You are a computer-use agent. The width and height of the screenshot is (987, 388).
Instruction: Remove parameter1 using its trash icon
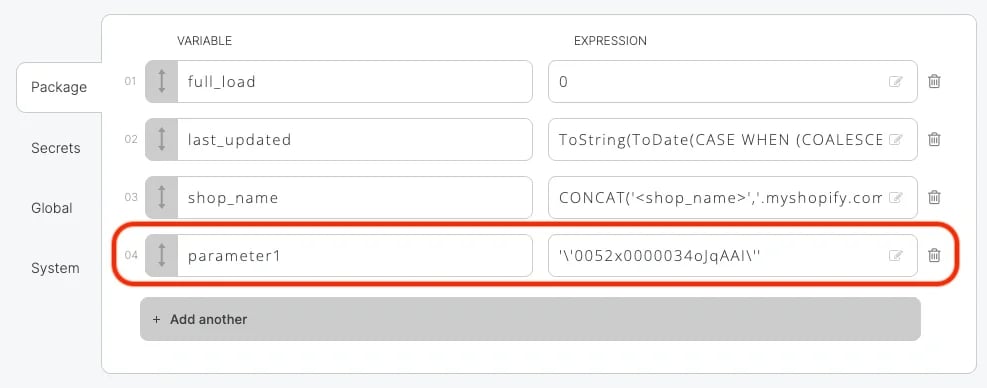934,255
